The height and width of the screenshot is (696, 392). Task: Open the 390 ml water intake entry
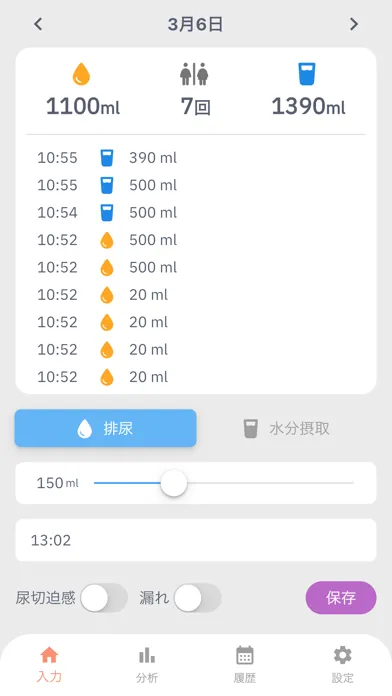tap(195, 158)
